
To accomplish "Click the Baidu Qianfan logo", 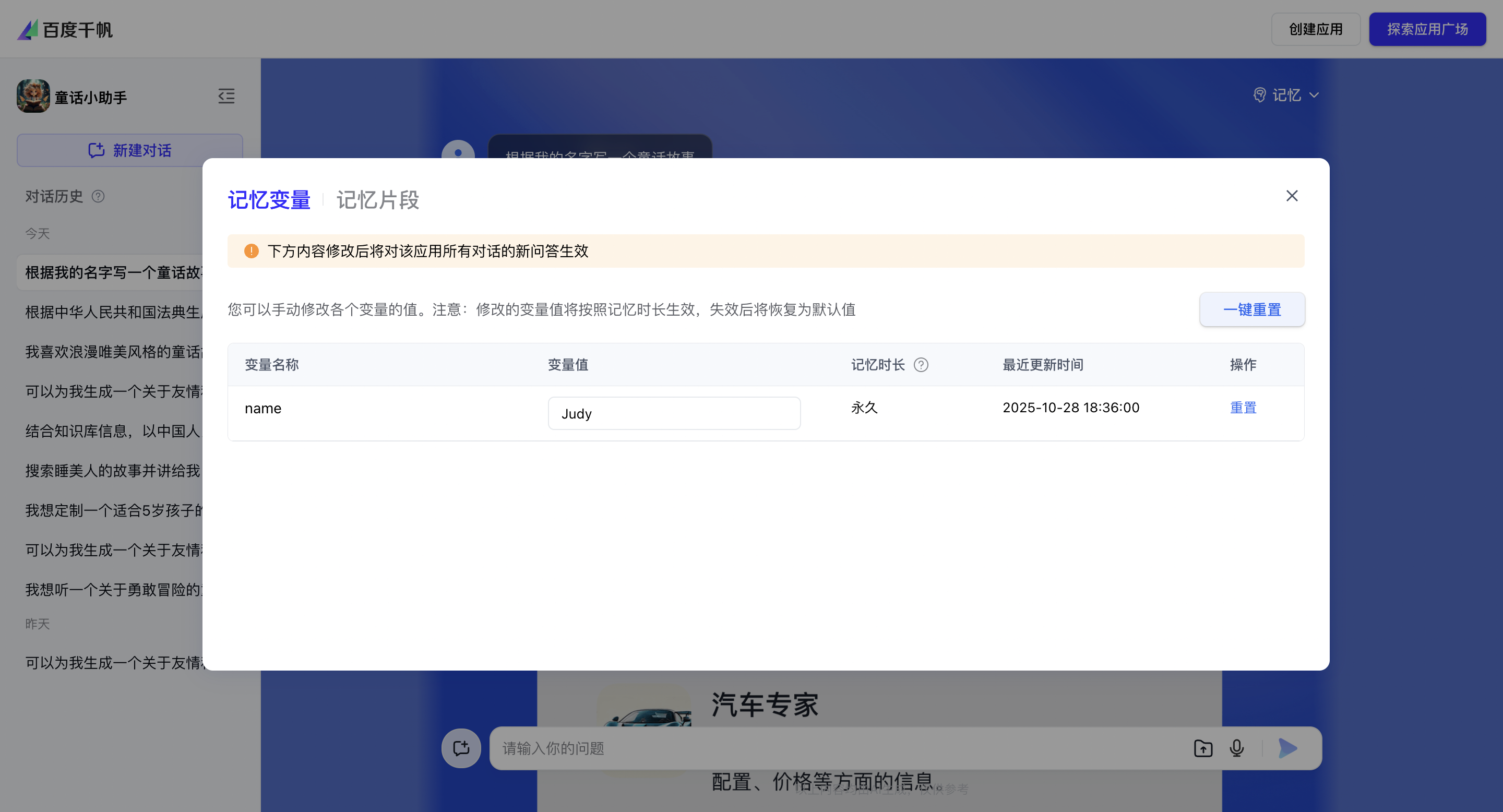I will tap(65, 29).
